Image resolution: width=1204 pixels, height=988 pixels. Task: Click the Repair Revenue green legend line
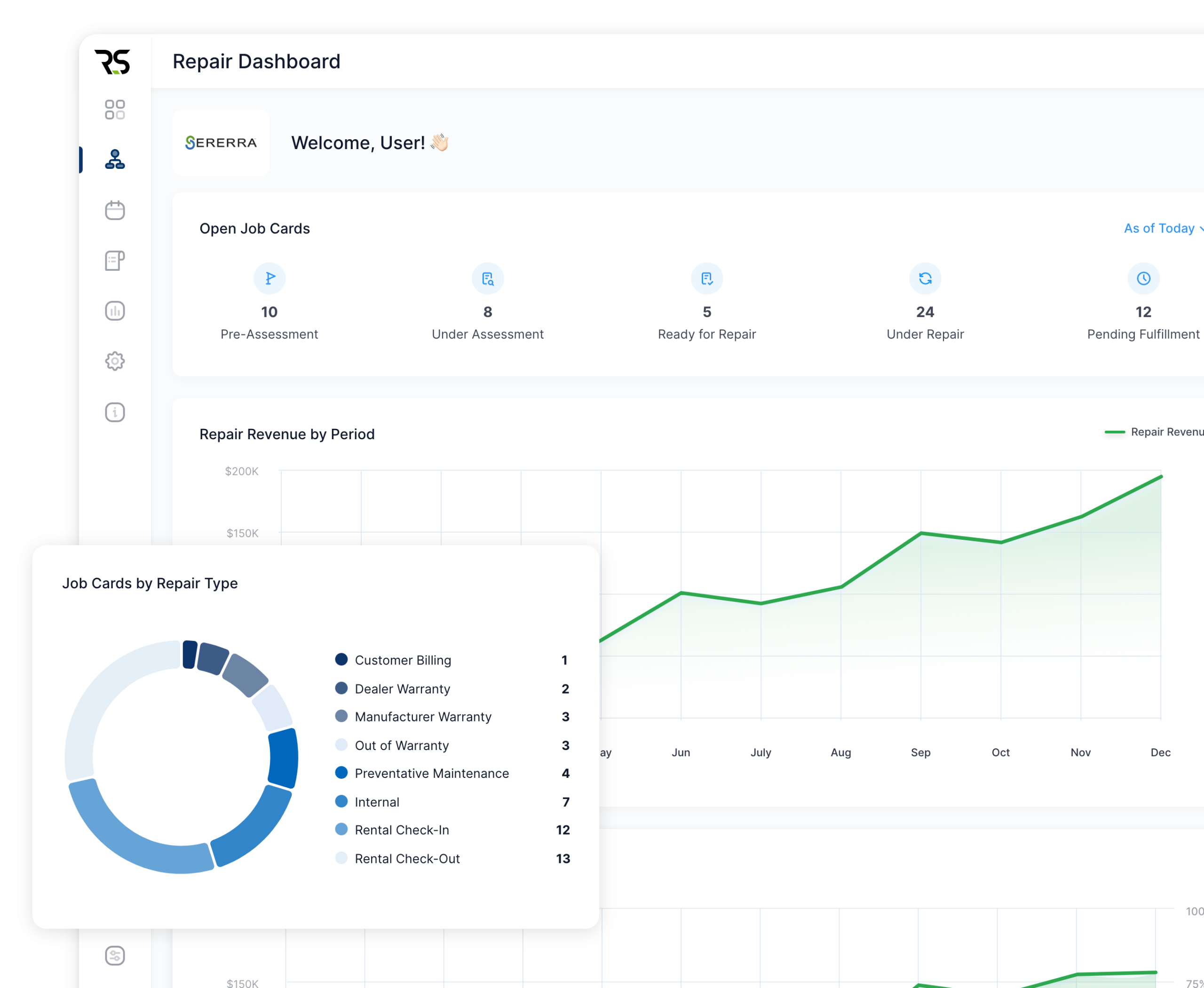coord(1115,432)
